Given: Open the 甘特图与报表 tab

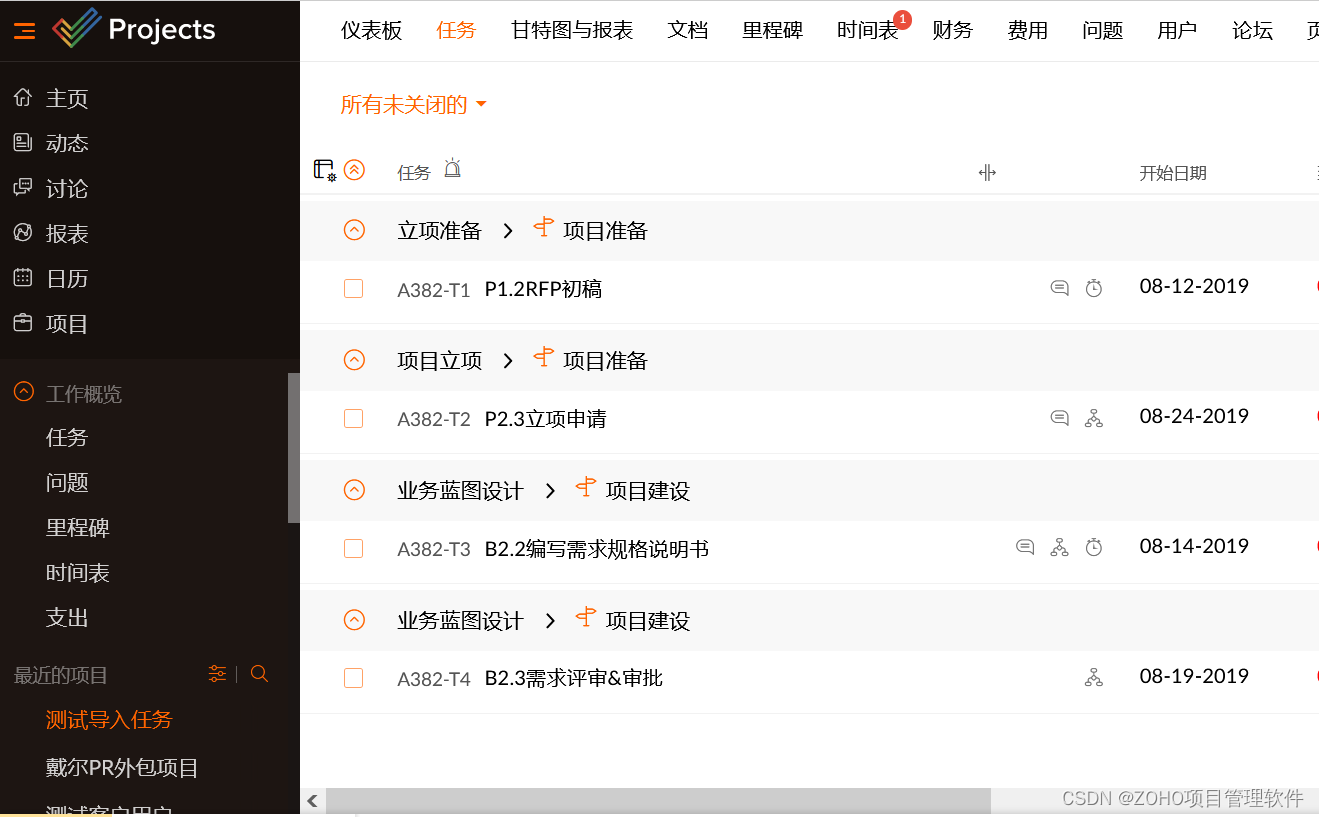Looking at the screenshot, I should (x=572, y=30).
